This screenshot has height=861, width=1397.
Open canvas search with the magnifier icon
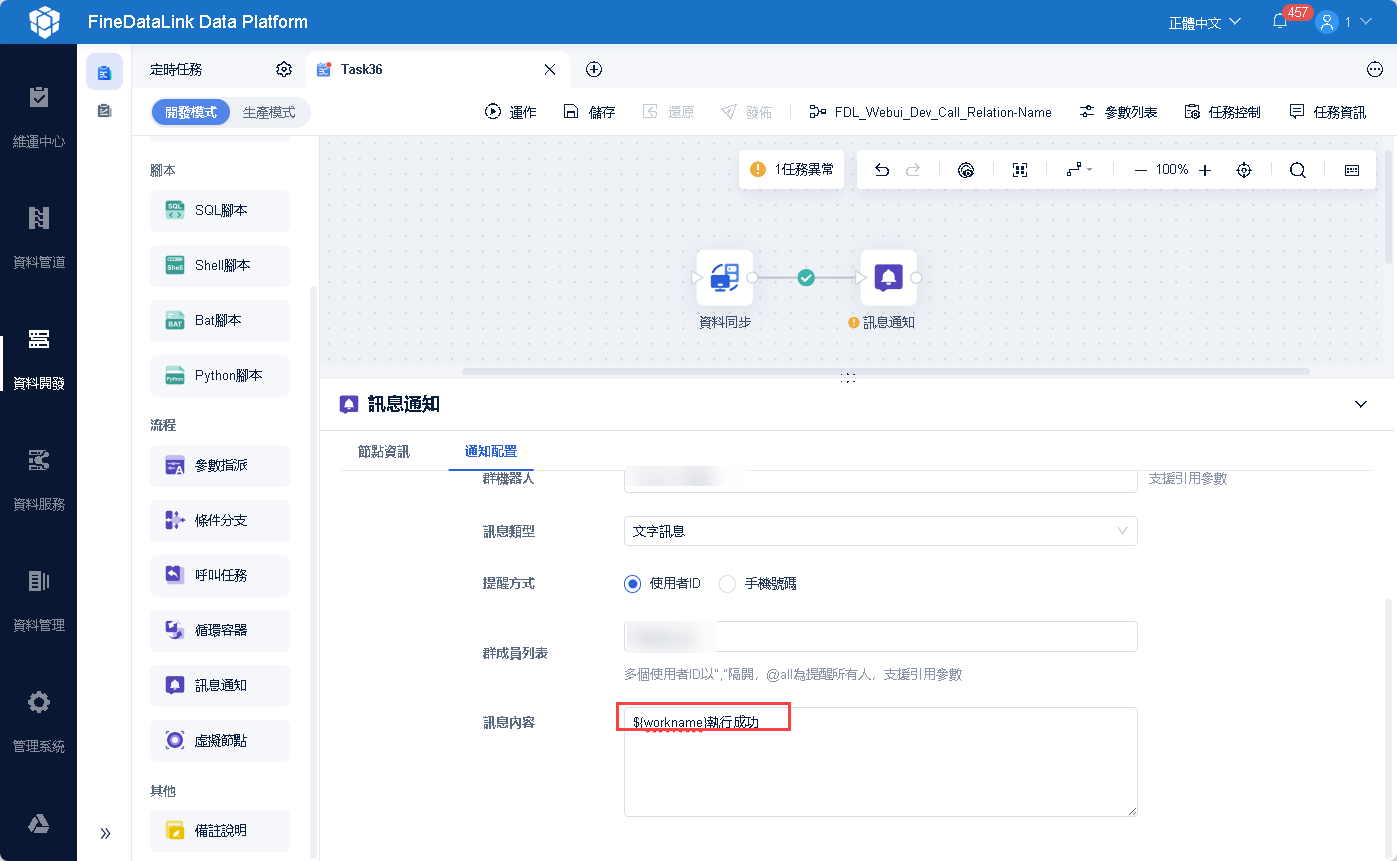tap(1298, 170)
